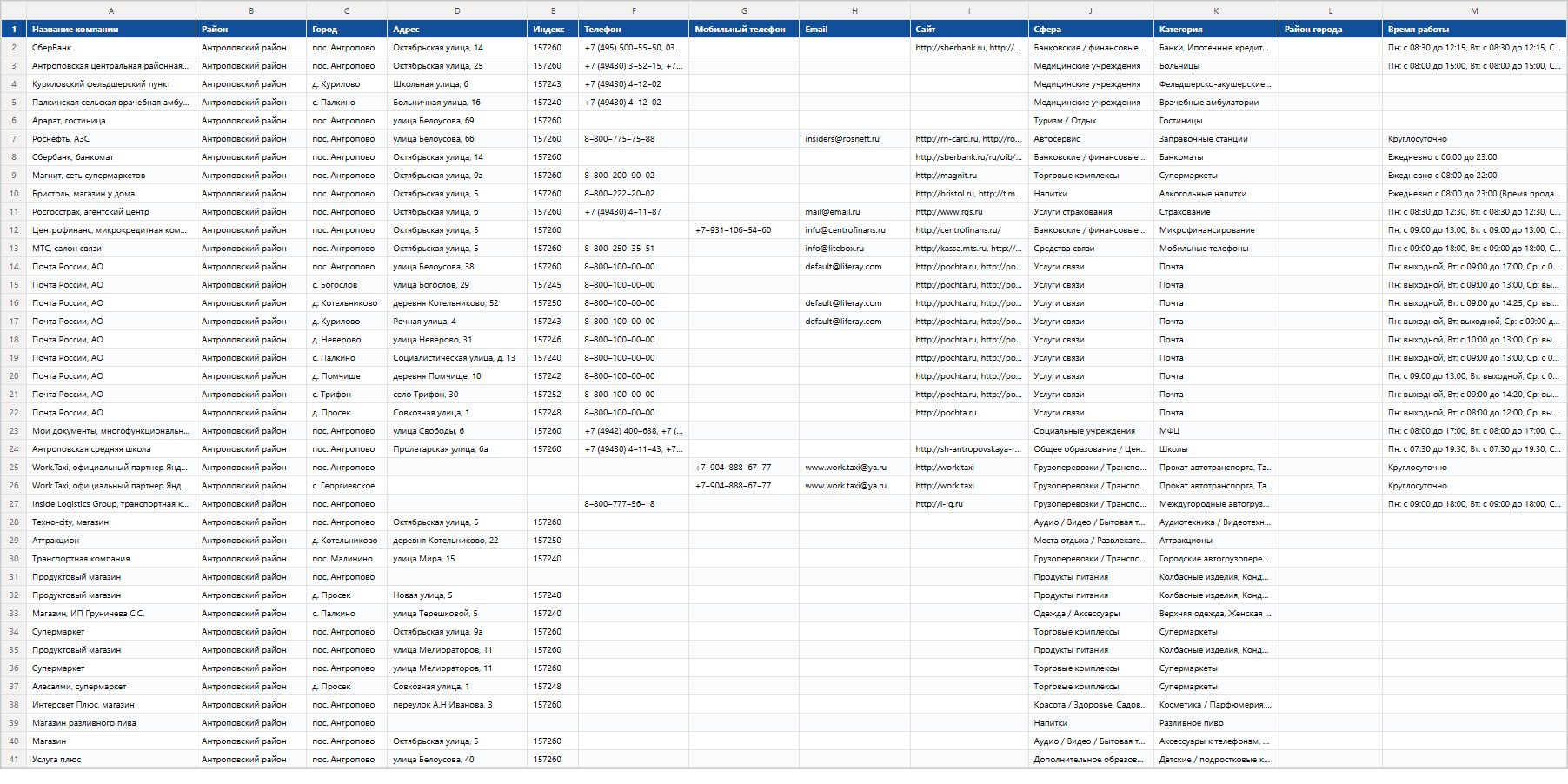1568x784 pixels.
Task: Click the address 'Больничная улица, 16'
Action: coord(457,103)
